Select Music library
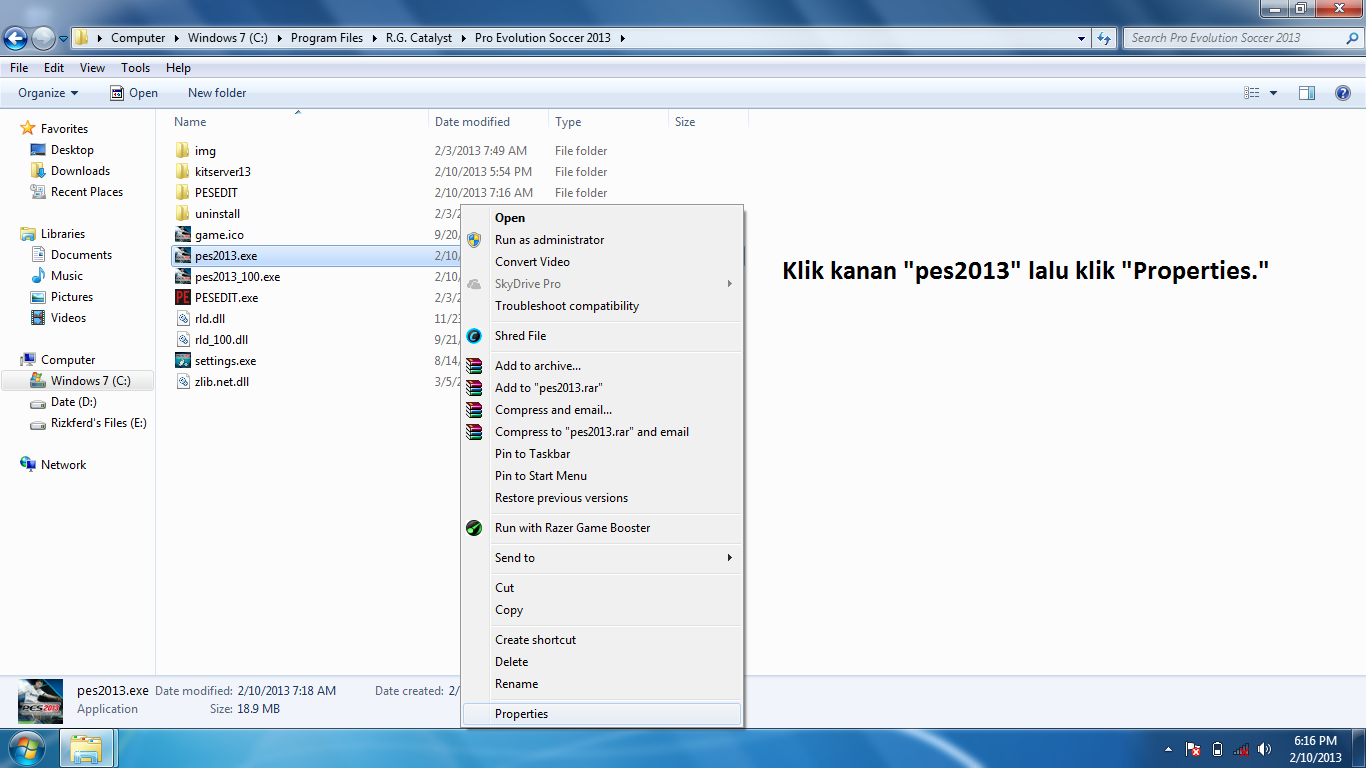 point(67,276)
